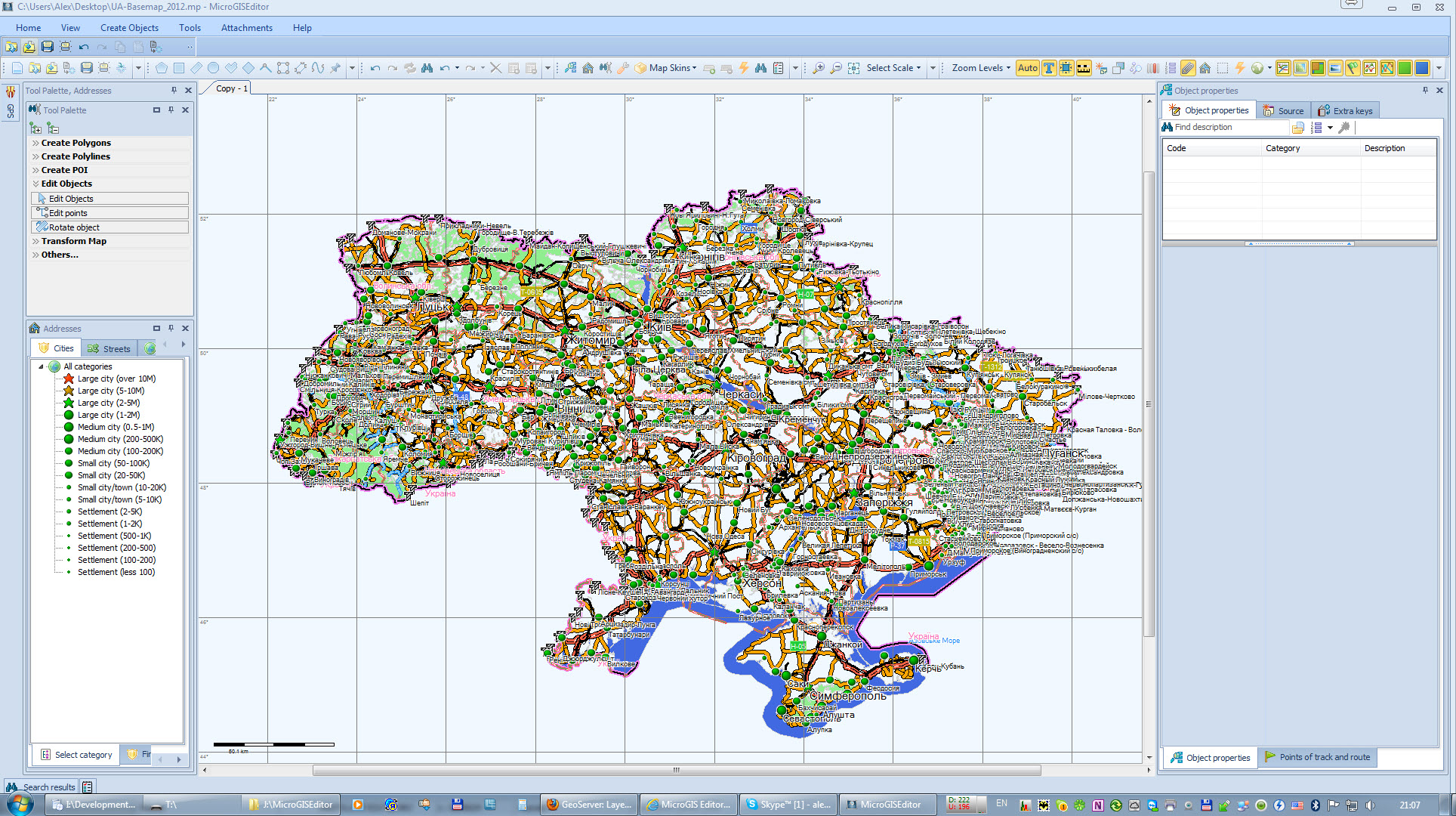The image size is (1456, 816).
Task: Select the circle drawing tool icon
Action: [214, 68]
